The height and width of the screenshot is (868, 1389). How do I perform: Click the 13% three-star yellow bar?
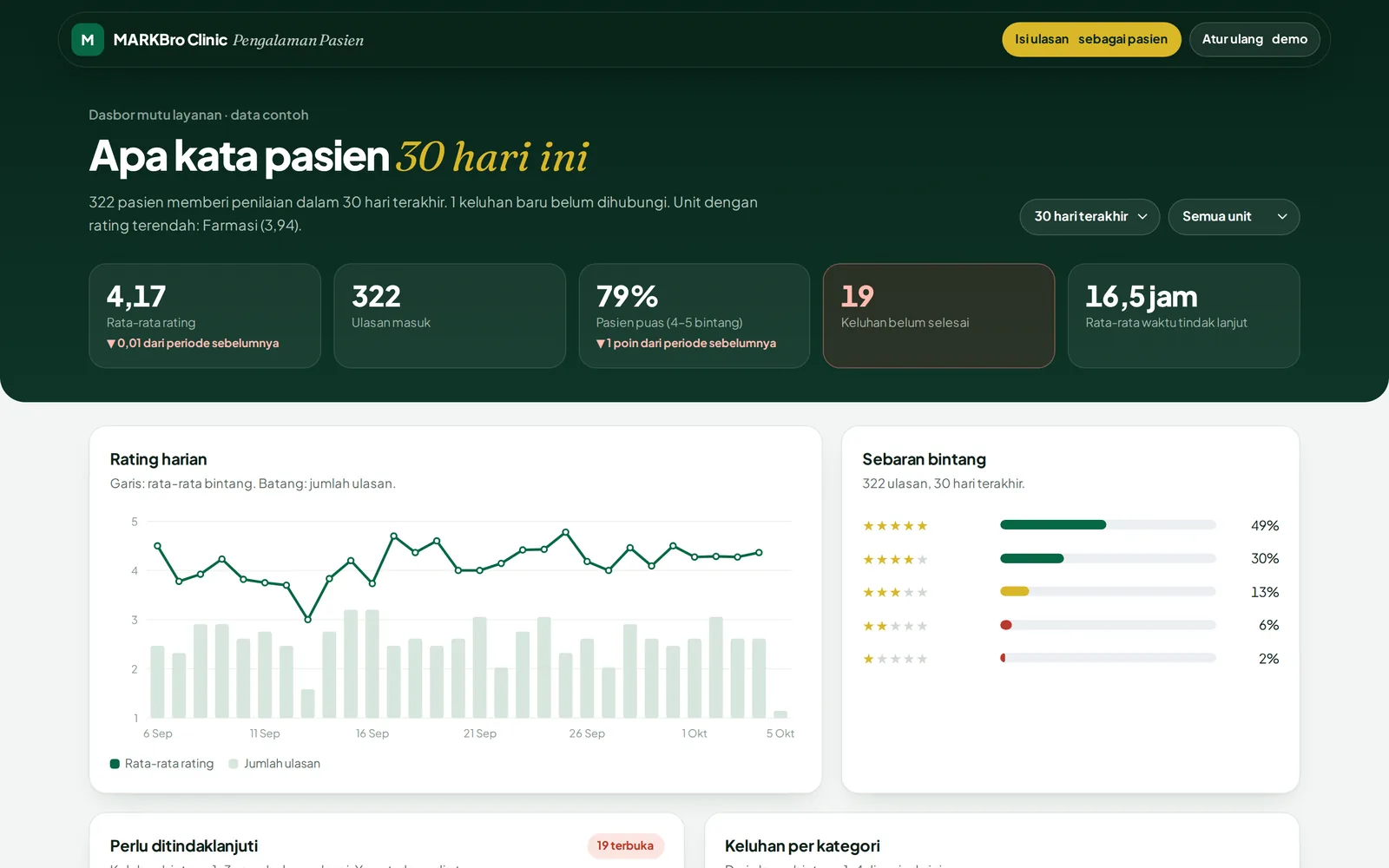[1014, 592]
